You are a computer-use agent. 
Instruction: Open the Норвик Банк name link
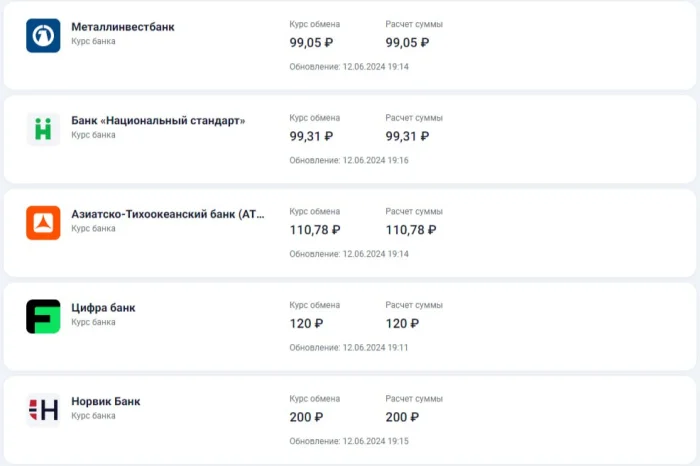106,401
